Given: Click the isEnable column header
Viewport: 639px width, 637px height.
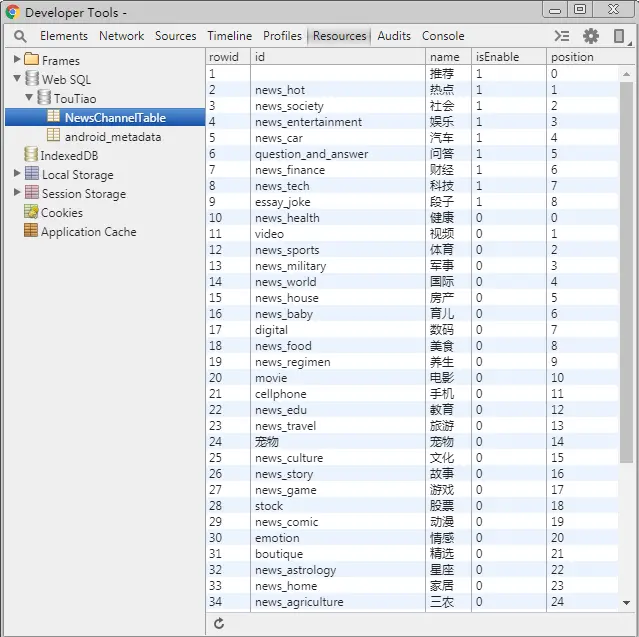Looking at the screenshot, I should pyautogui.click(x=509, y=57).
